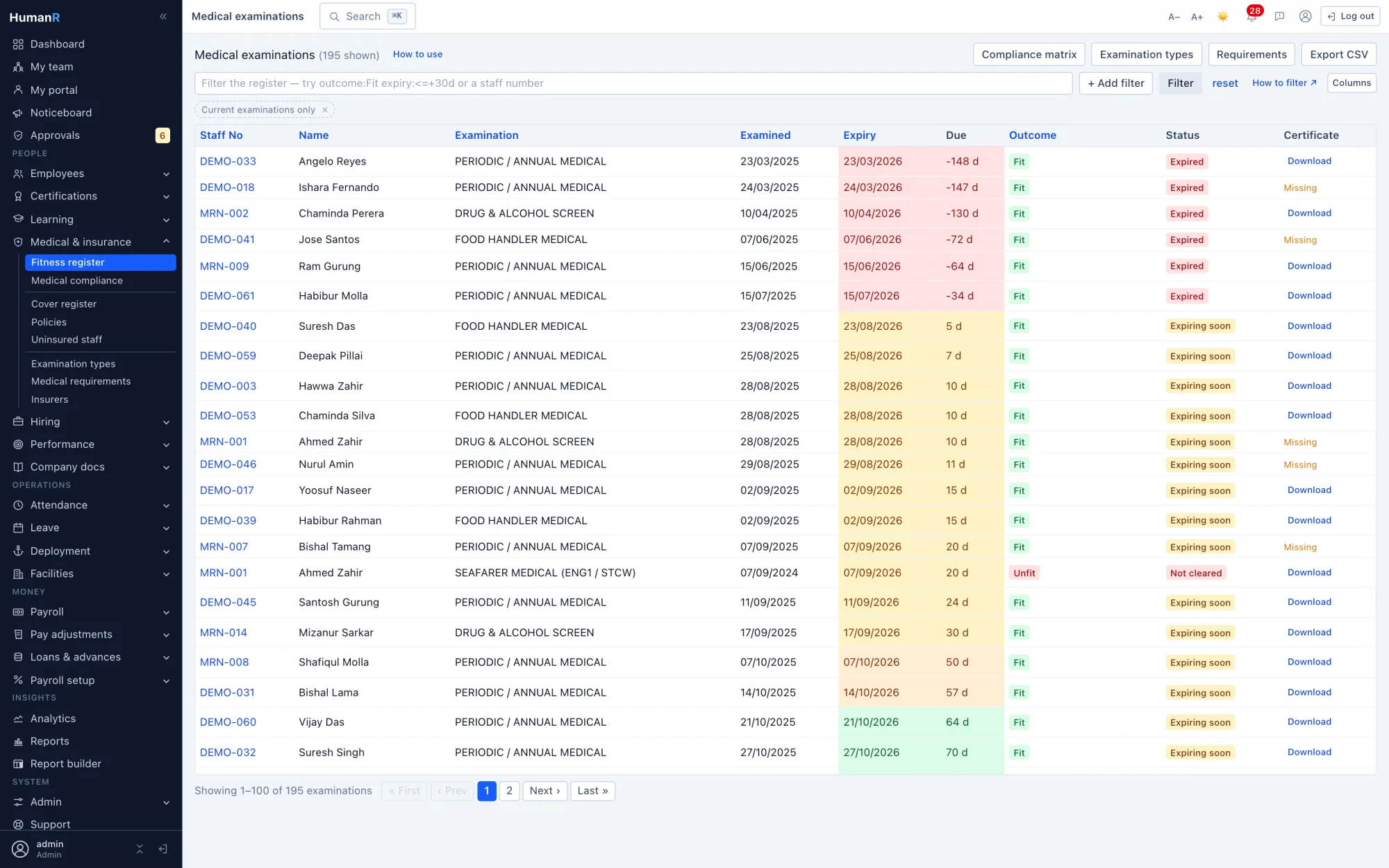Click the Not cleared status badge
This screenshot has width=1389, height=868.
[x=1195, y=574]
